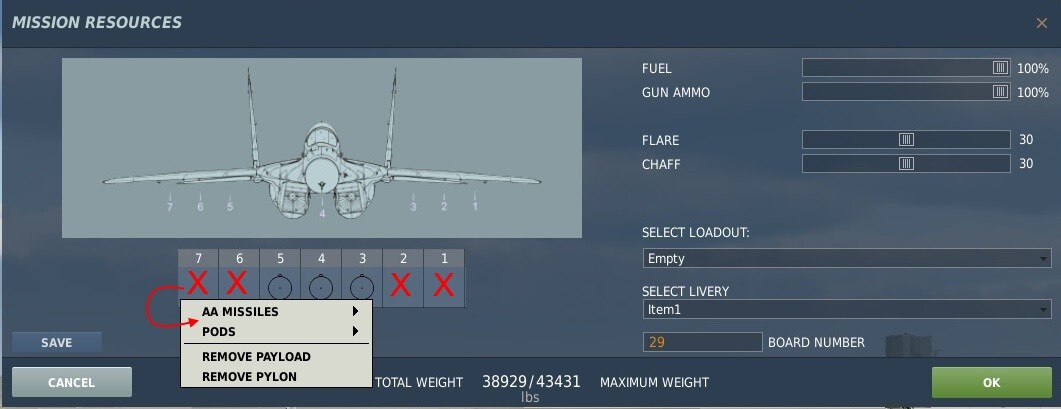Click the Flare slider handle
The image size is (1061, 409).
coord(906,139)
